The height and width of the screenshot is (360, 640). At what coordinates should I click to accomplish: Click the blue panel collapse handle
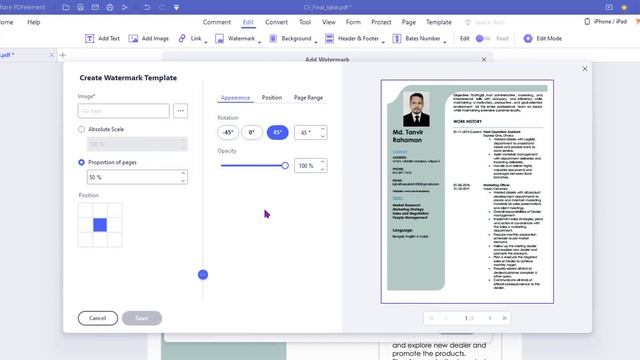pyautogui.click(x=203, y=275)
